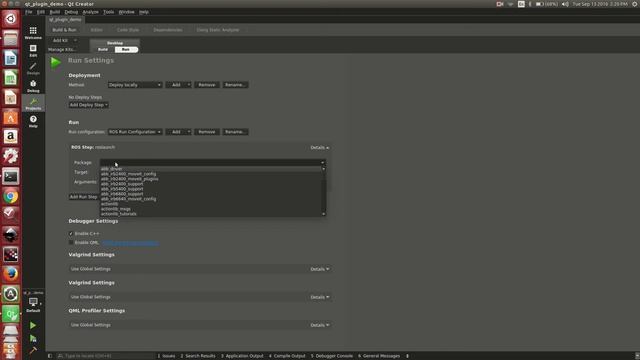Open the Compile Output pane
Viewport: 640px width, 360px height.
(287, 356)
